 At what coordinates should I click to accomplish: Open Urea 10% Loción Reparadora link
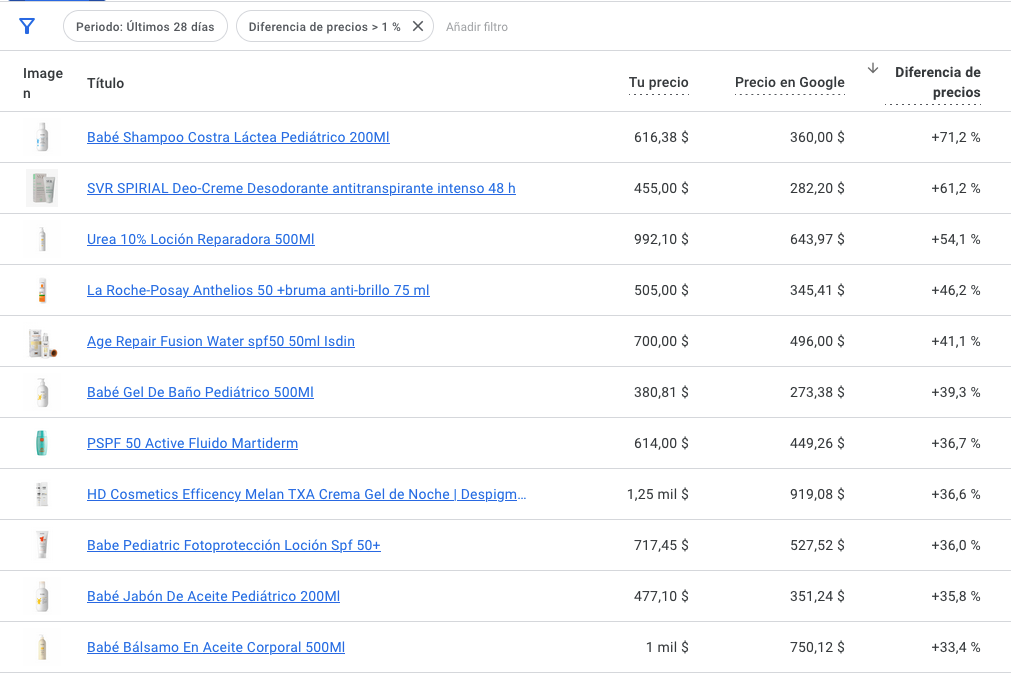[200, 239]
